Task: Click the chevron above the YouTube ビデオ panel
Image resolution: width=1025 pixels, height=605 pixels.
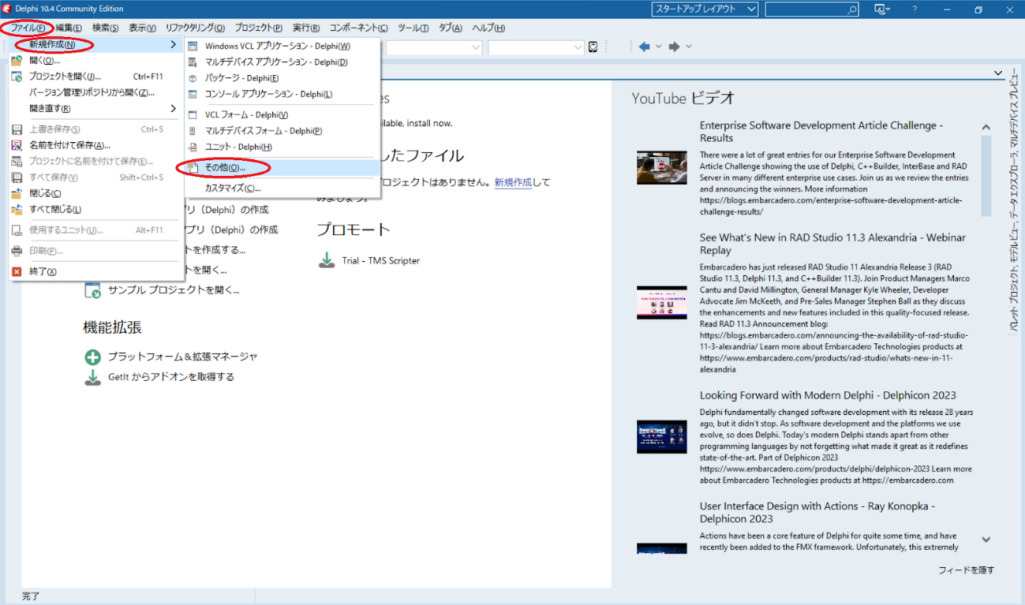Action: tap(998, 73)
